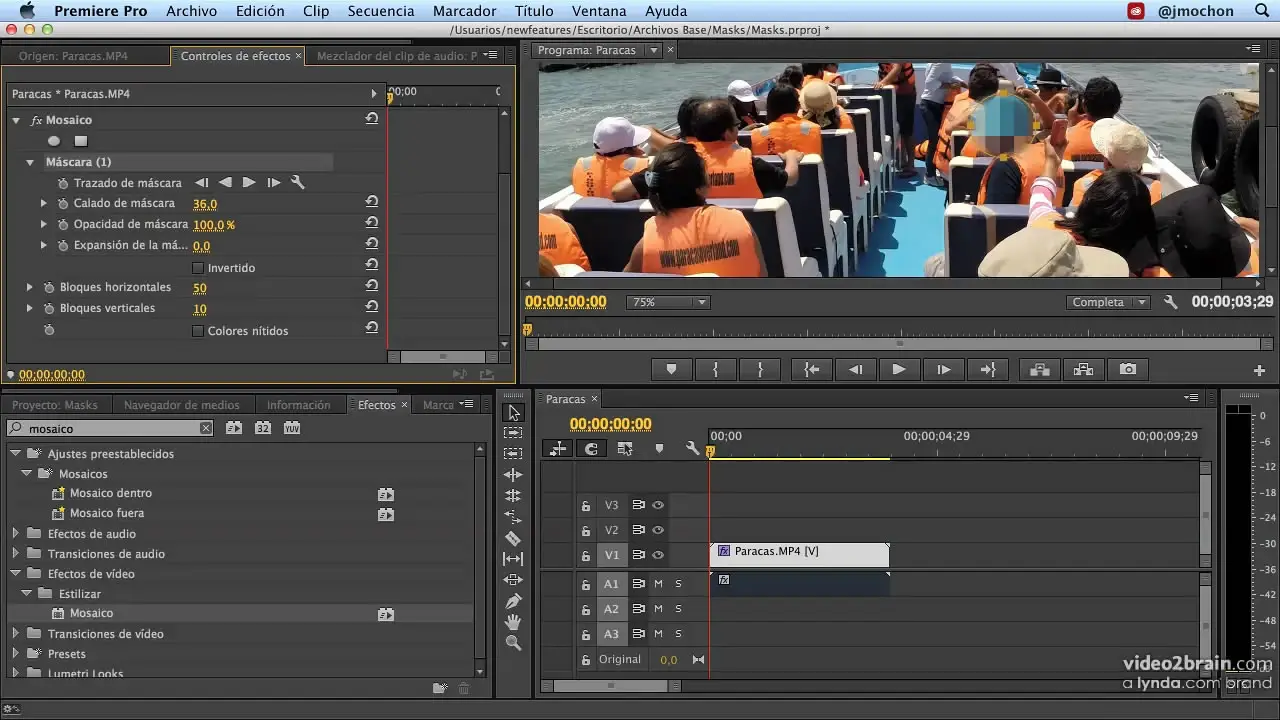The height and width of the screenshot is (720, 1280).
Task: Select the Pen tool in tools panel
Action: click(x=513, y=601)
